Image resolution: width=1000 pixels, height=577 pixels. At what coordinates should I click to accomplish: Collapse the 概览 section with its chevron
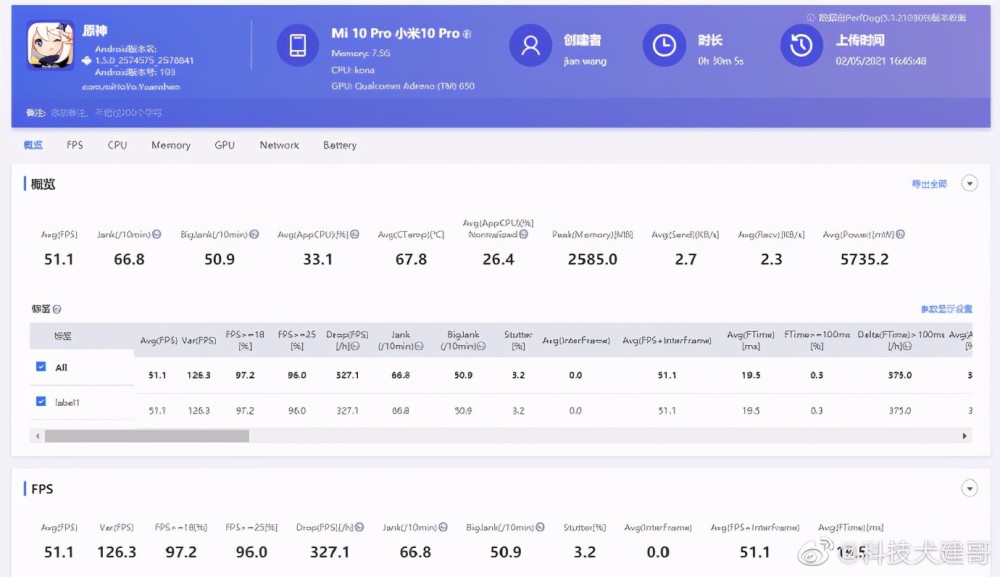(968, 183)
